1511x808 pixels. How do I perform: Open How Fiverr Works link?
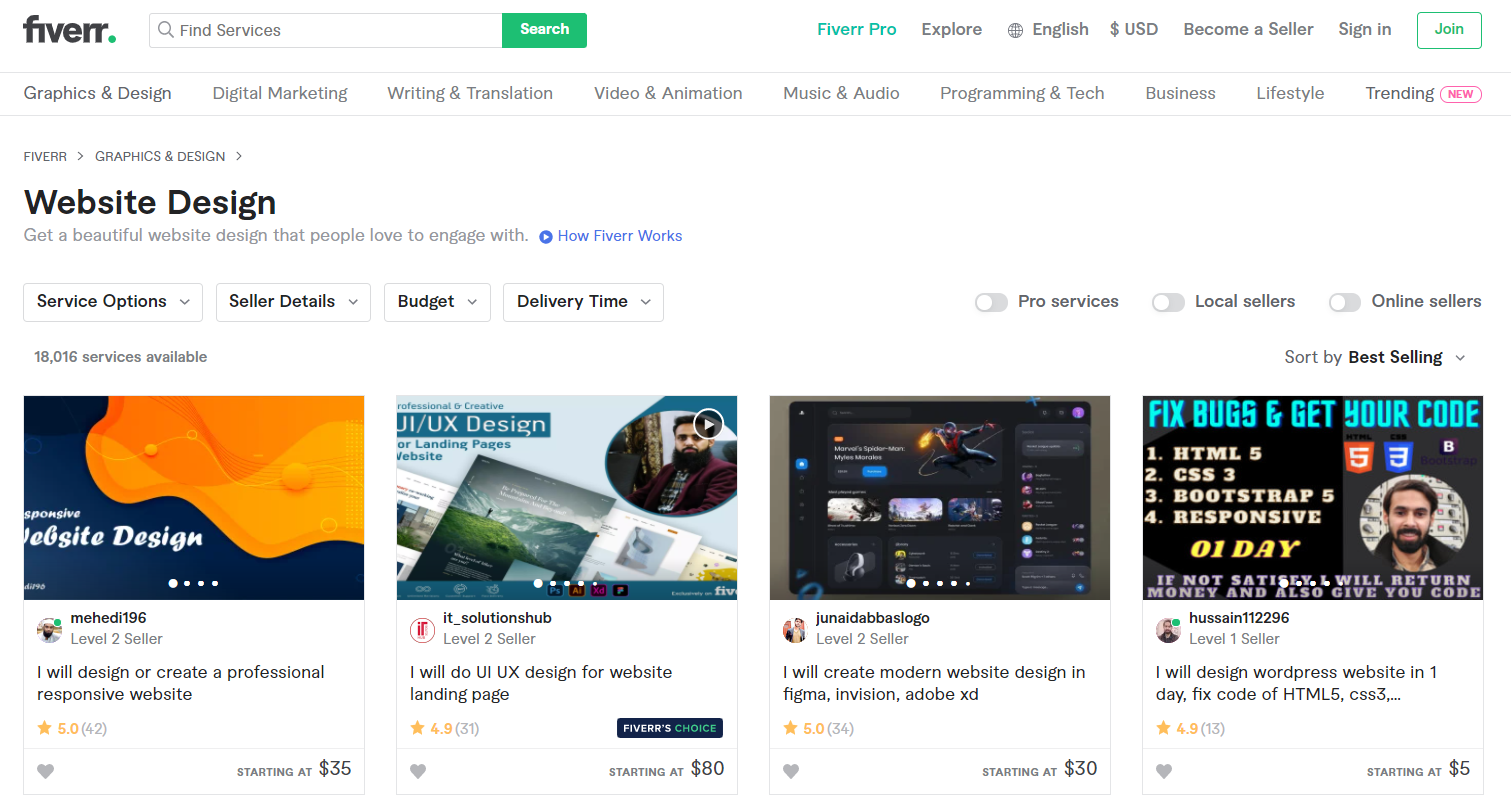click(x=620, y=236)
